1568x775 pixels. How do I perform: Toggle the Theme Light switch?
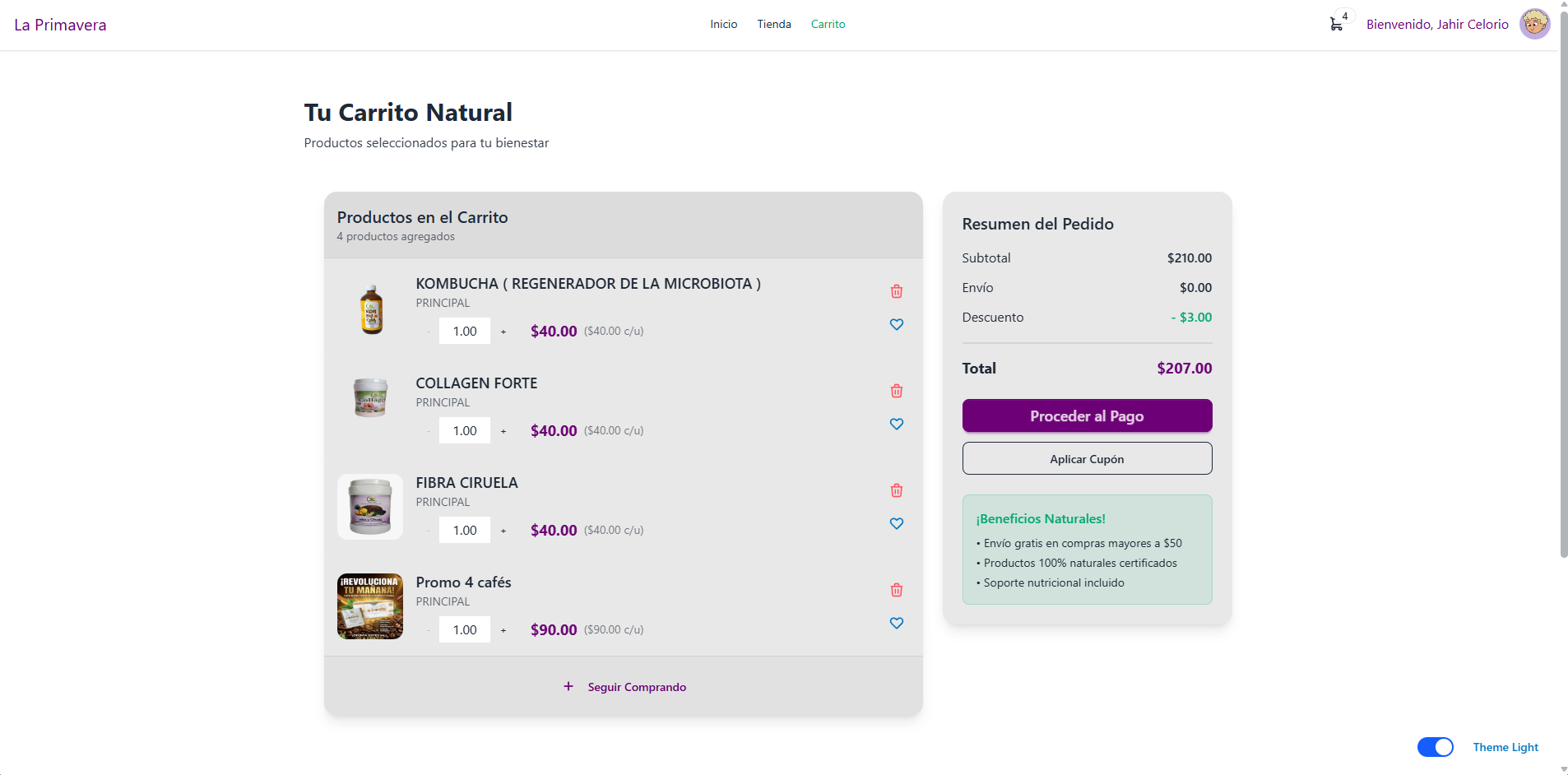[x=1435, y=747]
